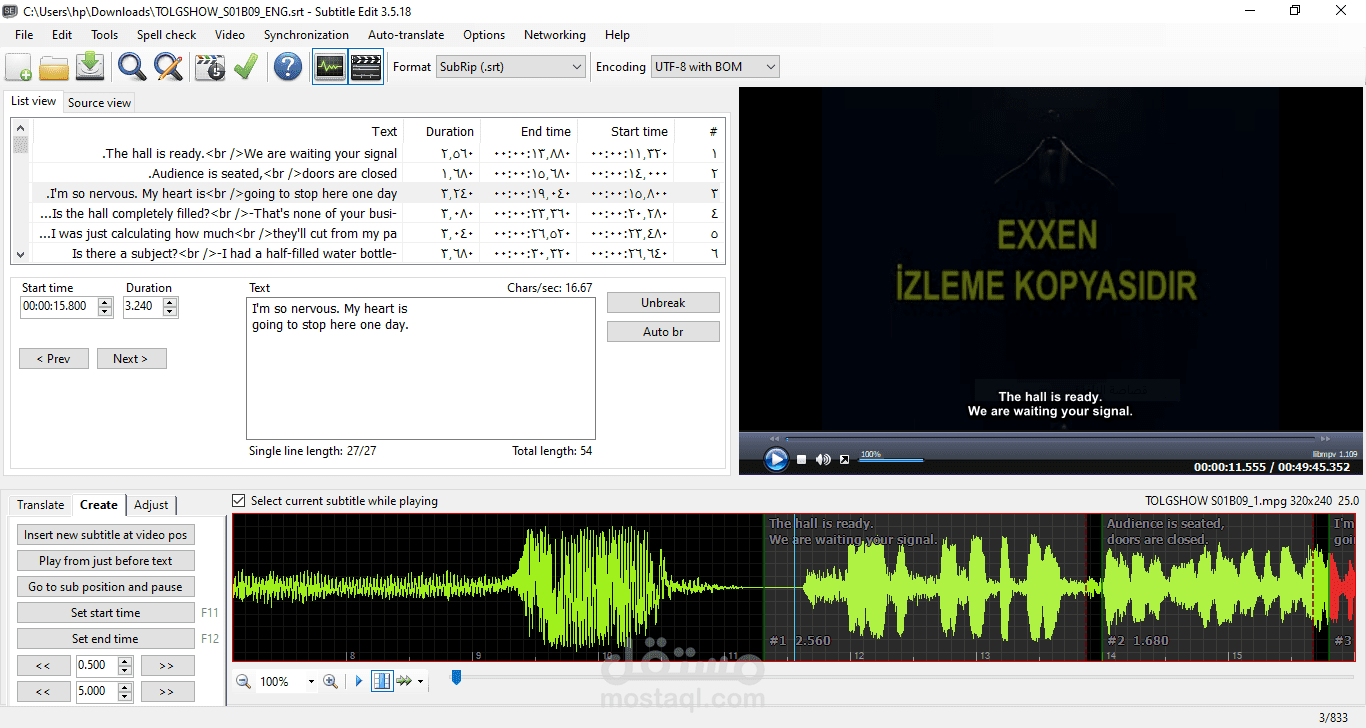The width and height of the screenshot is (1366, 728).
Task: Click the subtitle text edit box
Action: point(421,367)
